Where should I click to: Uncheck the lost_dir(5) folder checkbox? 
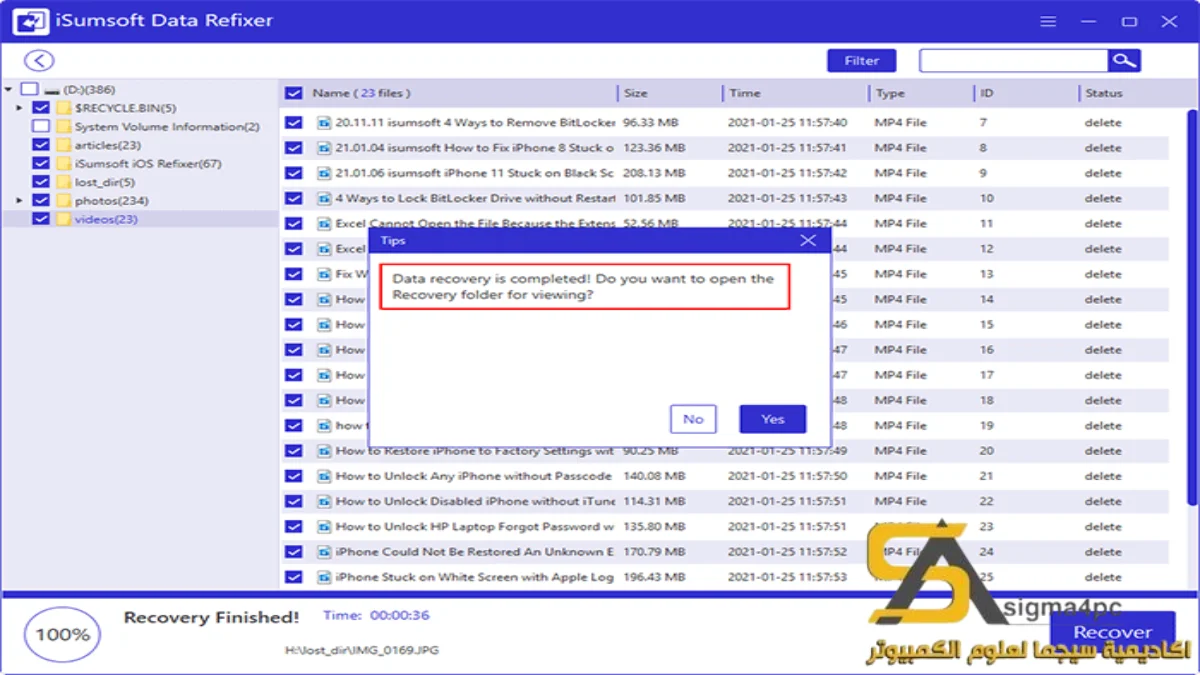(40, 182)
